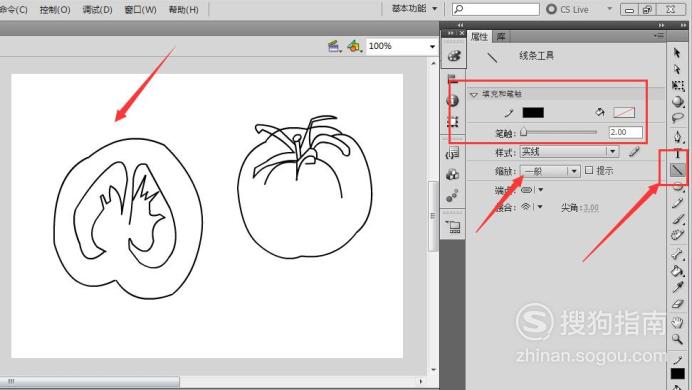Image resolution: width=692 pixels, height=390 pixels.
Task: Click the stroke value 2.00 field
Action: pyautogui.click(x=625, y=132)
